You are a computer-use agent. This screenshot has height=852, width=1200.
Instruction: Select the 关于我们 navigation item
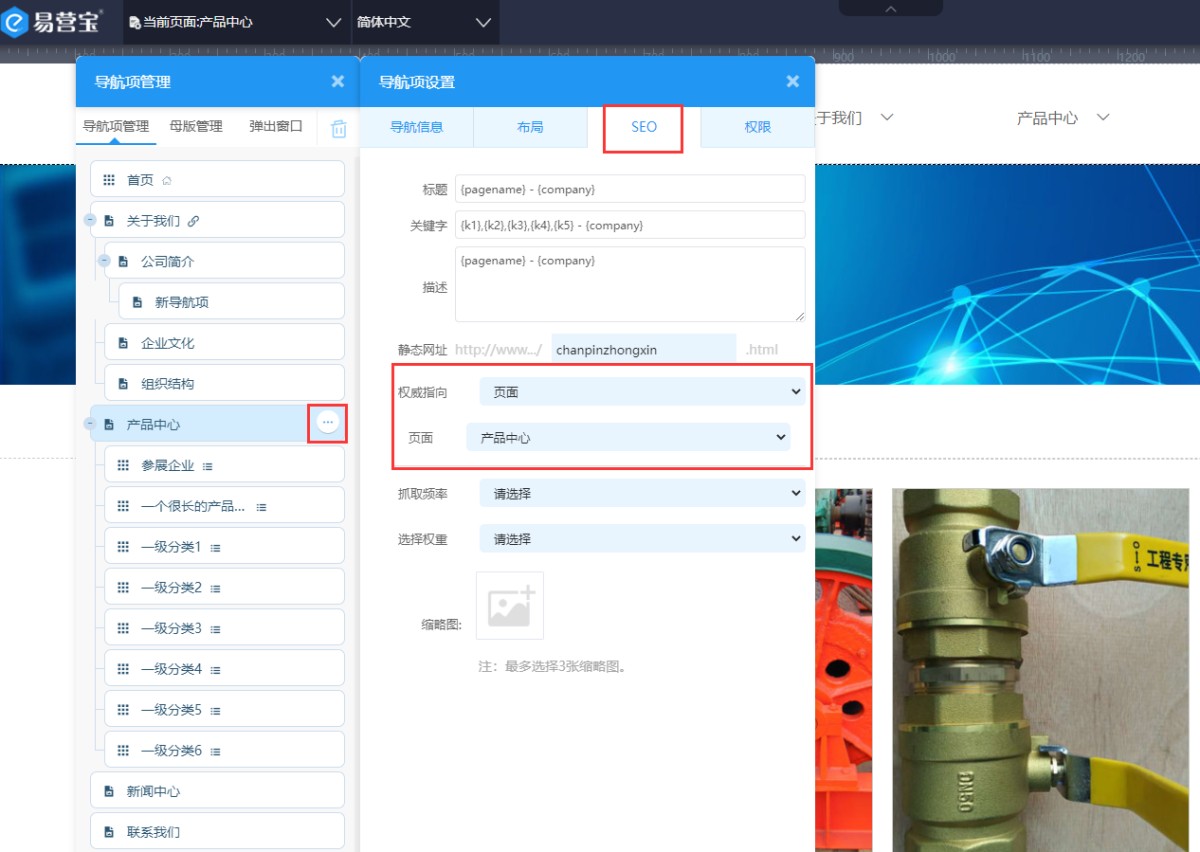pyautogui.click(x=217, y=221)
